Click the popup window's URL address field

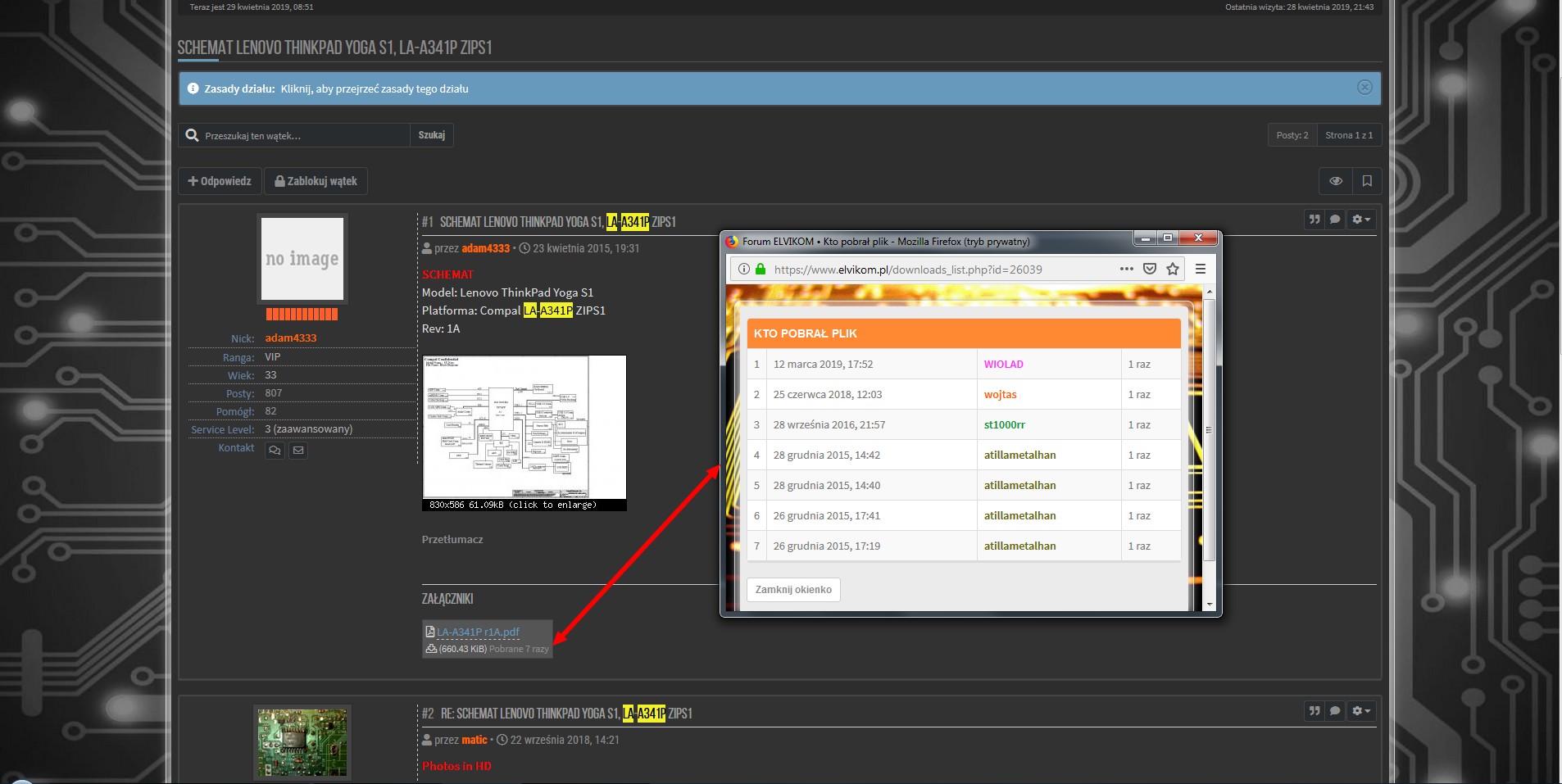[908, 270]
